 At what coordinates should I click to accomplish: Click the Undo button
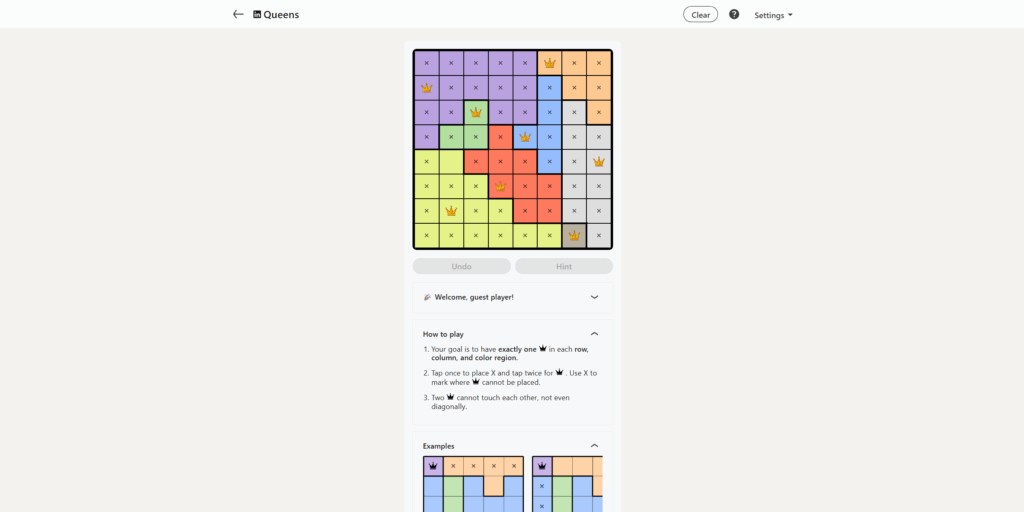tap(462, 267)
